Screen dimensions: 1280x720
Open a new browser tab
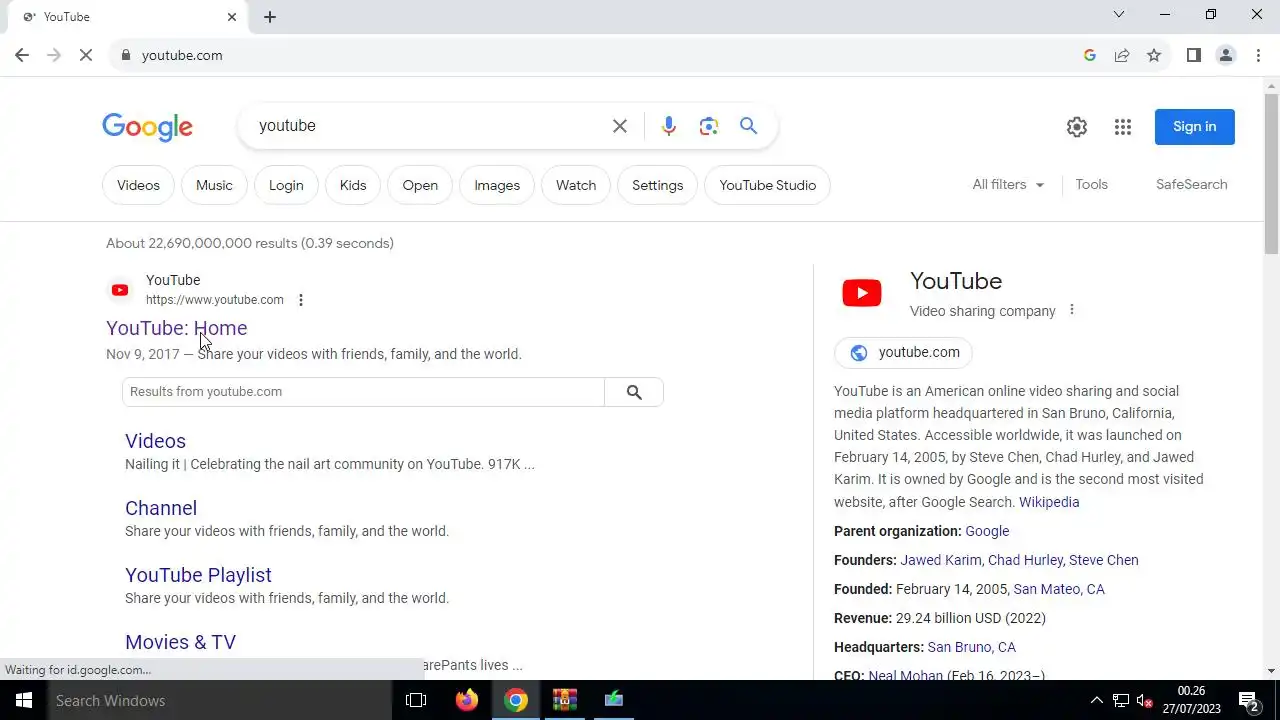point(270,16)
